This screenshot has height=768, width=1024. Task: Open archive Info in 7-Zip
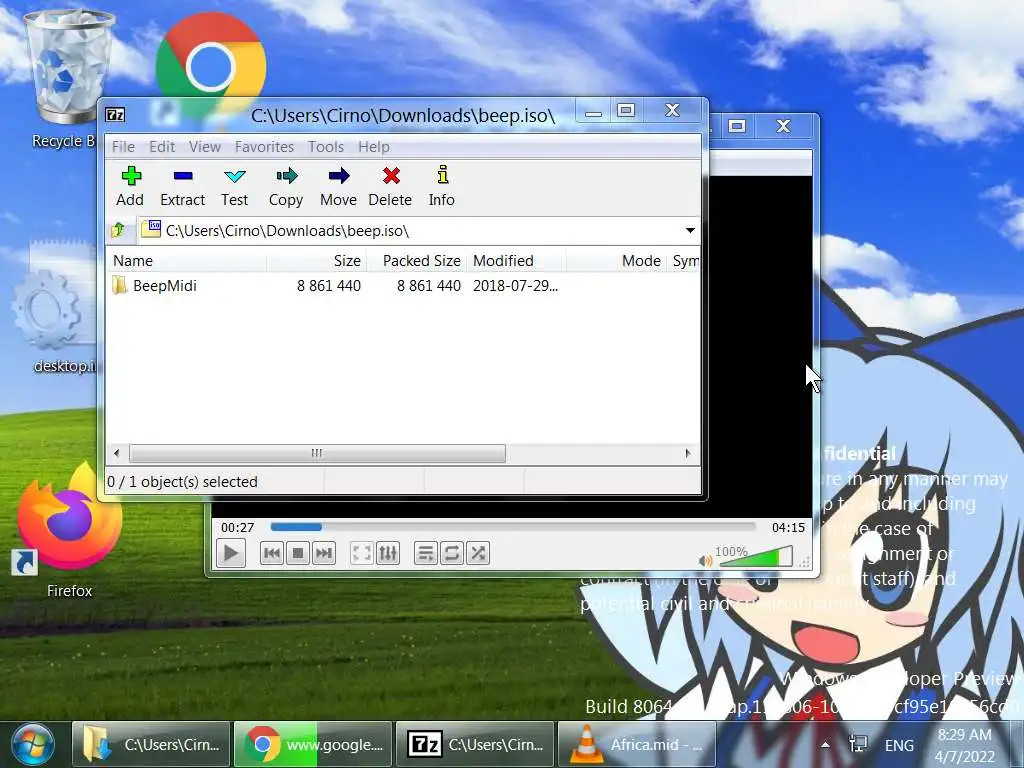point(442,186)
